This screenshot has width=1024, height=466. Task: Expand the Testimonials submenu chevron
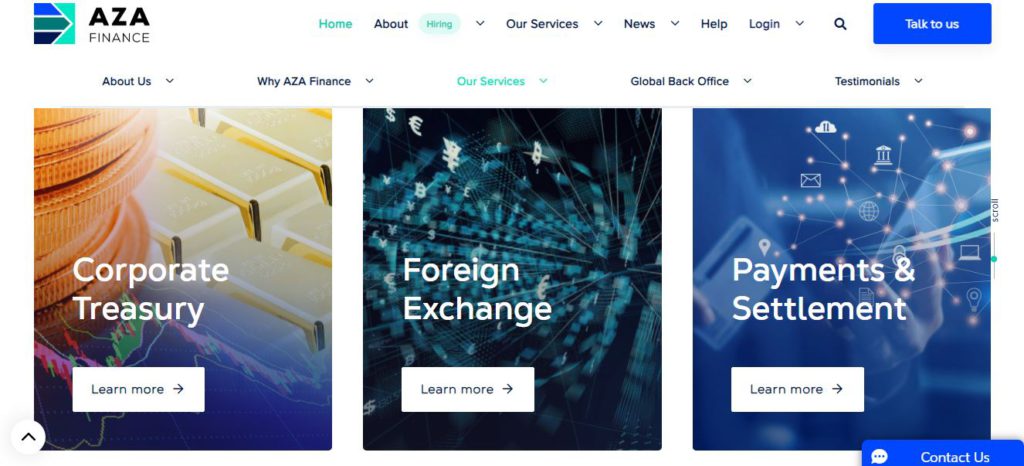click(x=918, y=81)
